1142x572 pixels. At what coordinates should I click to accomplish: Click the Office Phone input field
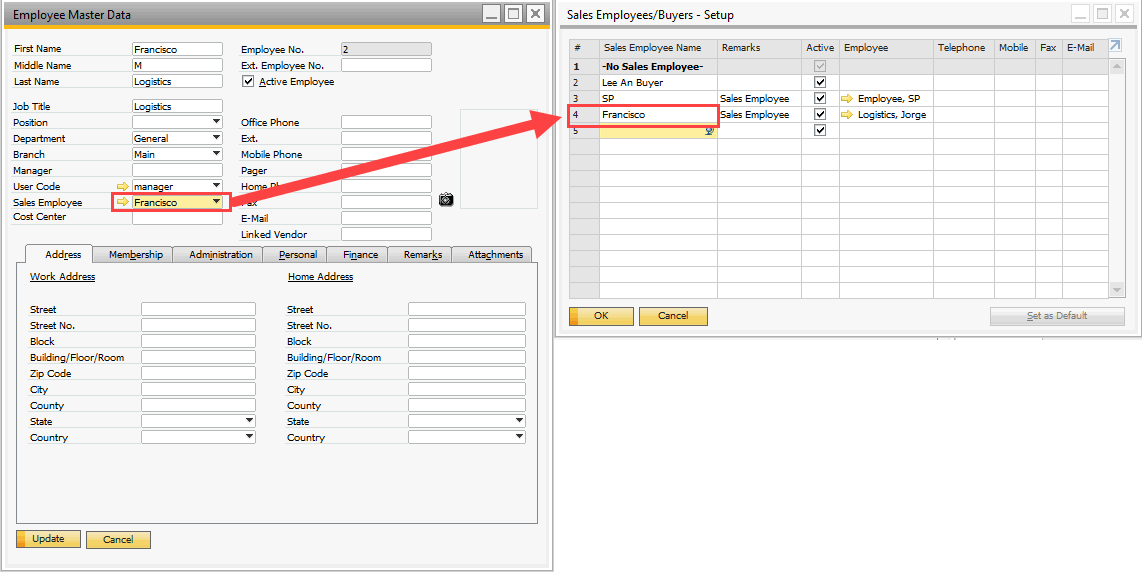tap(385, 123)
